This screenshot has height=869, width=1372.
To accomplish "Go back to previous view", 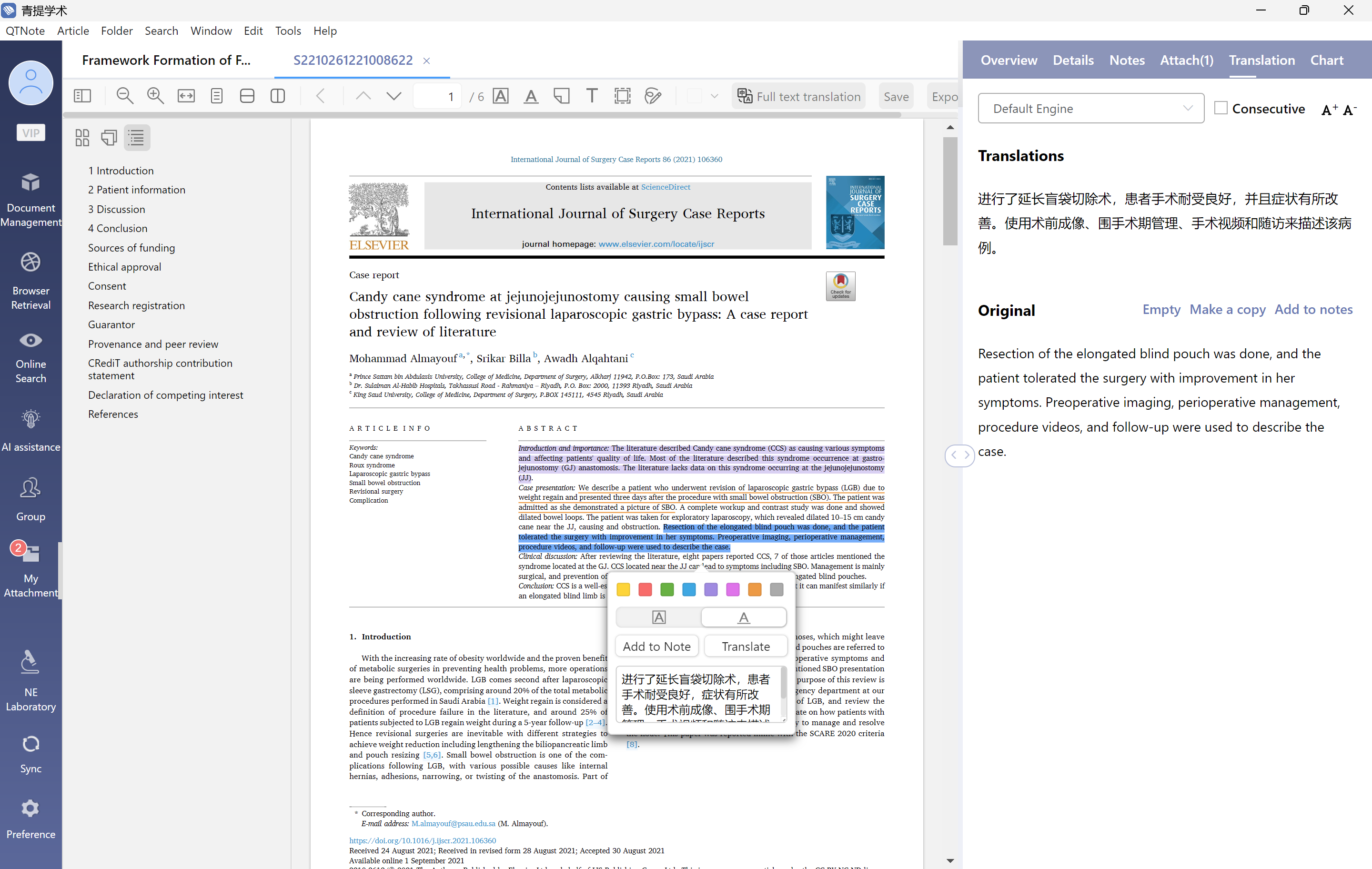I will pyautogui.click(x=320, y=96).
